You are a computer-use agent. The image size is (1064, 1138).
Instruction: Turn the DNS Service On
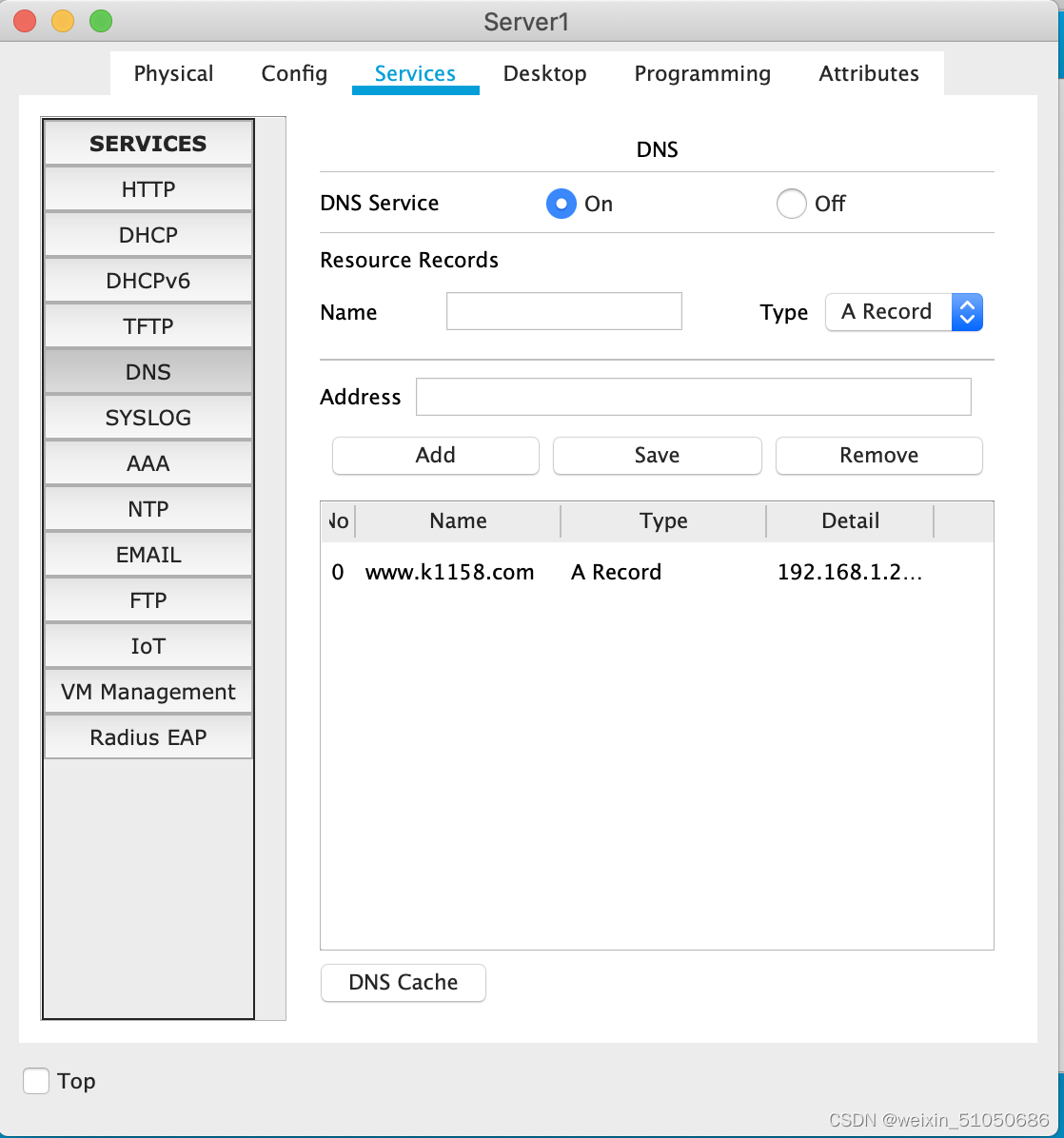(562, 203)
